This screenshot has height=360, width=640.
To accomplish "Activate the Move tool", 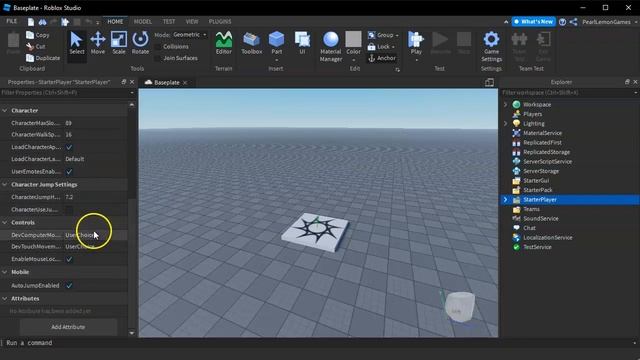I will pyautogui.click(x=98, y=43).
